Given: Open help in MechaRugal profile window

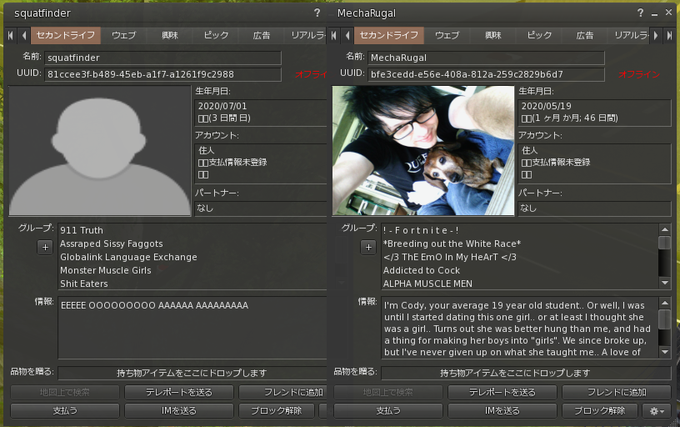Looking at the screenshot, I should (x=640, y=13).
